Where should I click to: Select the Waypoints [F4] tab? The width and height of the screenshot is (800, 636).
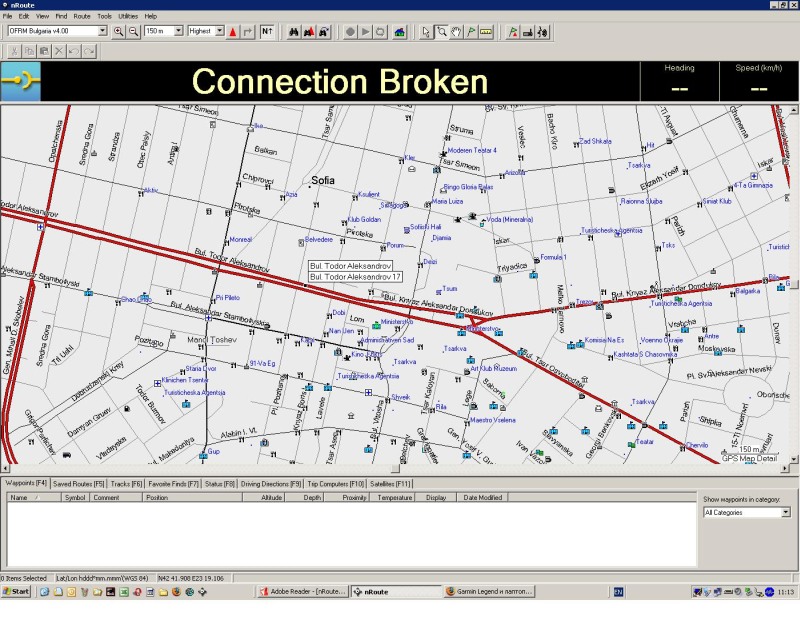pos(26,483)
